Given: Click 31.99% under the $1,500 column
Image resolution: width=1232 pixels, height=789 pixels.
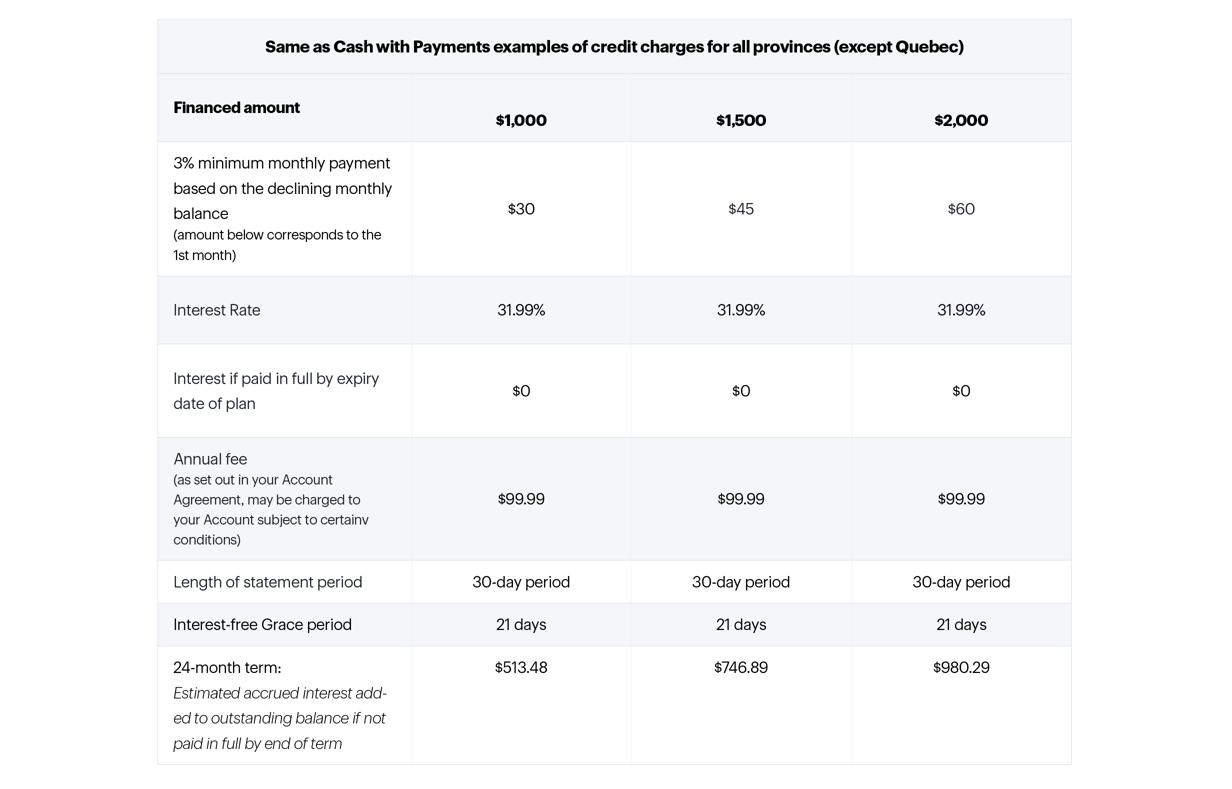Looking at the screenshot, I should (x=741, y=310).
